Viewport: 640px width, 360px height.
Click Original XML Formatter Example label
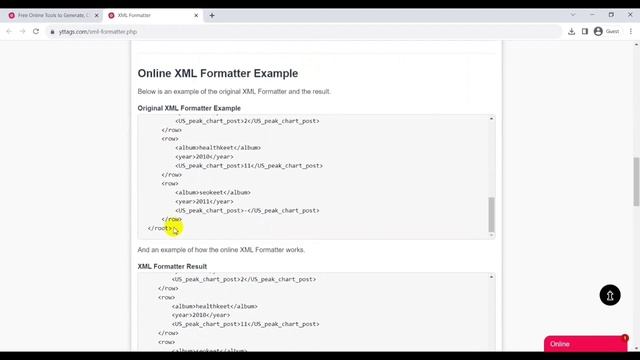pos(189,108)
